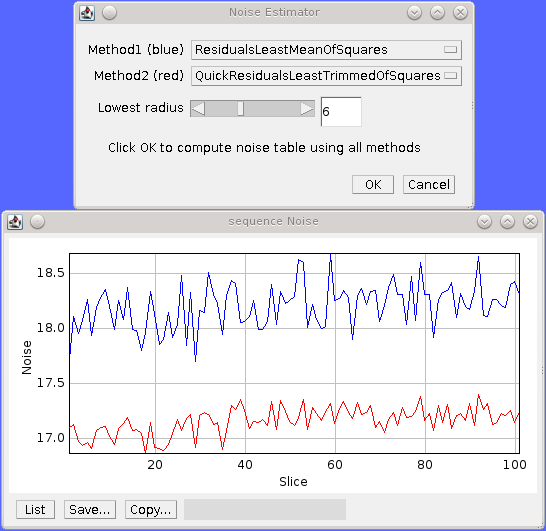546x531 pixels.
Task: Minimize the Noise Estimator window
Action: pos(414,13)
